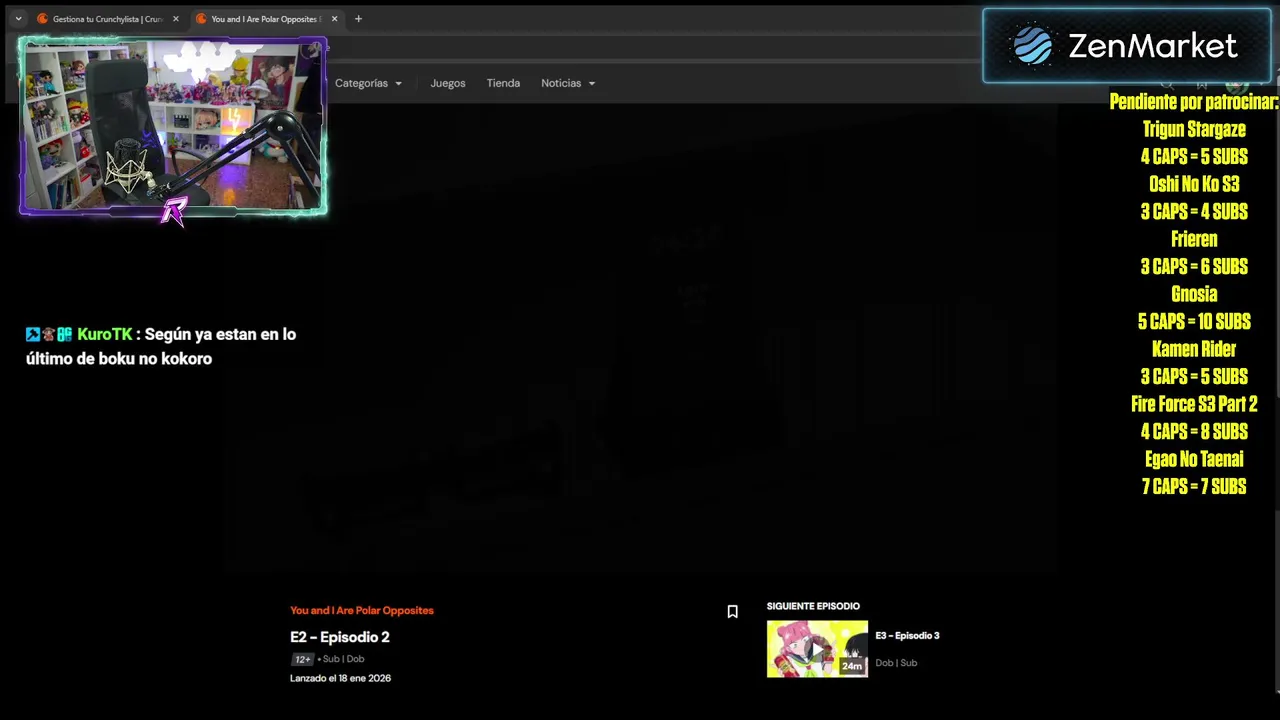Image resolution: width=1280 pixels, height=720 pixels.
Task: Switch to the Gestiona tu Crunchylista tab
Action: [108, 19]
